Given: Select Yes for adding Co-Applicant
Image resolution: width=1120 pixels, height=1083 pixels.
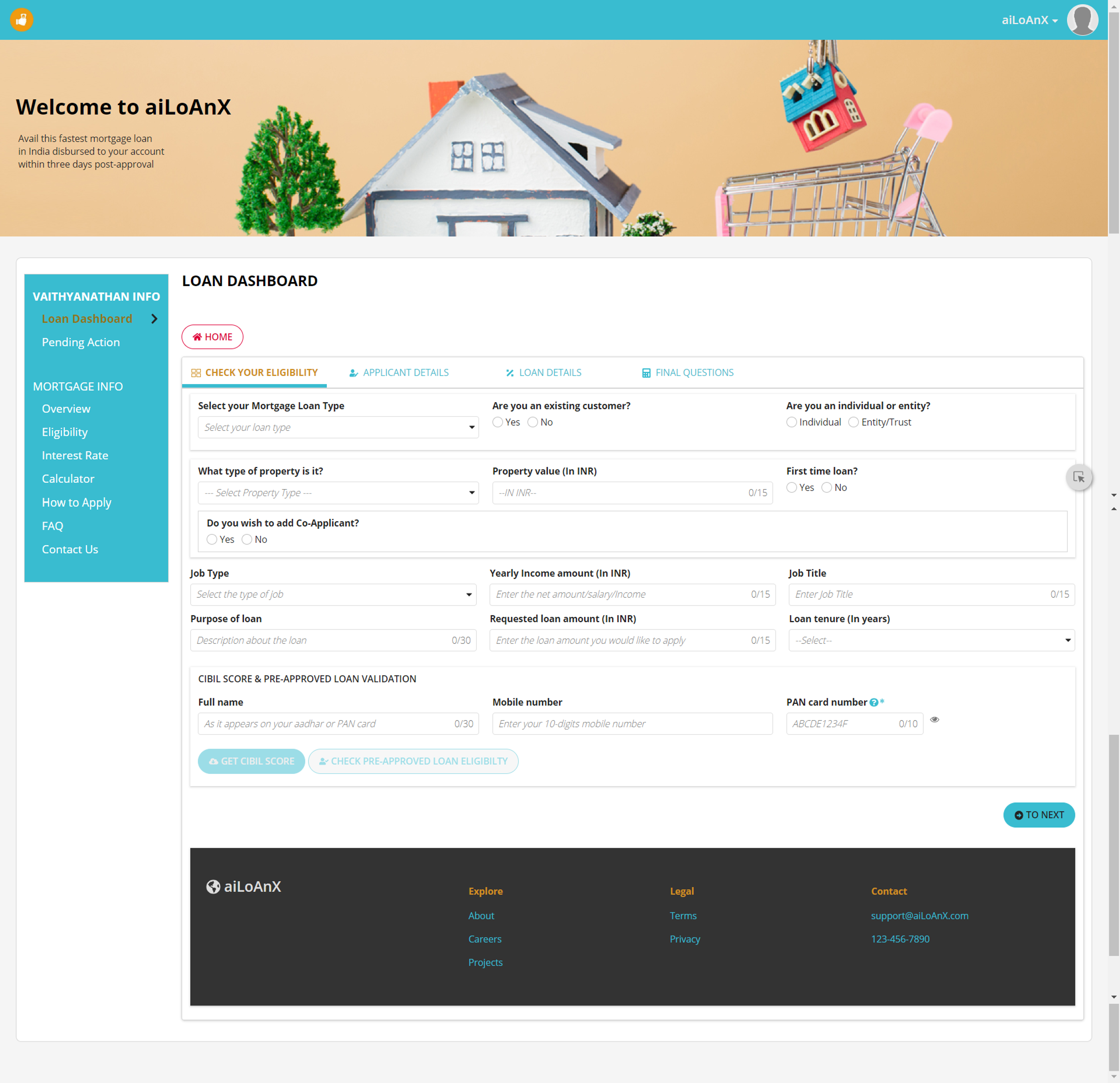Looking at the screenshot, I should 212,539.
